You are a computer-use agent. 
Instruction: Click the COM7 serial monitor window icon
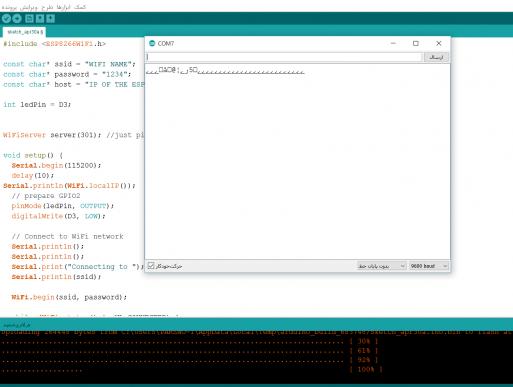[x=152, y=43]
